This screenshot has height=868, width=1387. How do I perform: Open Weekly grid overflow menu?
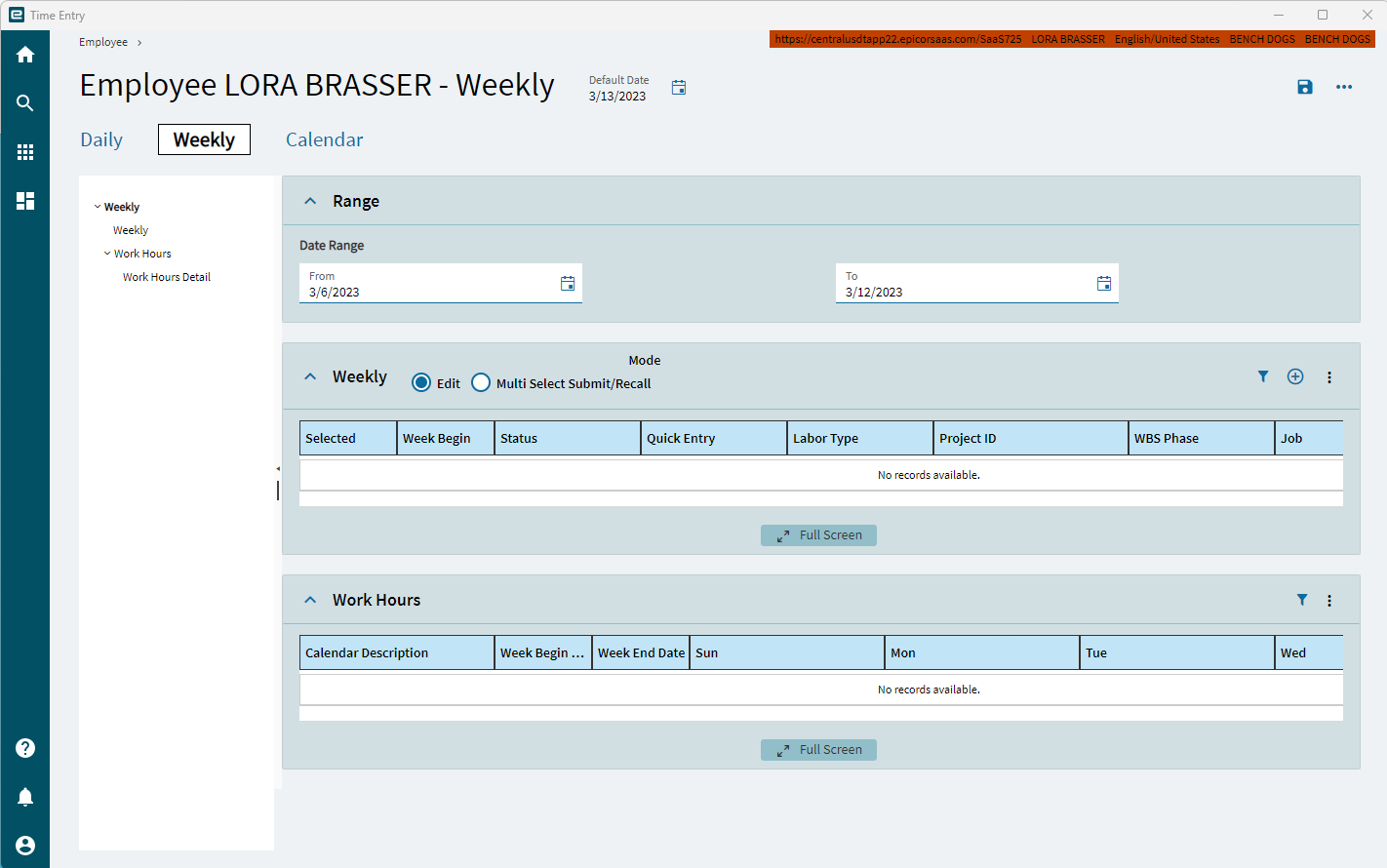tap(1329, 377)
